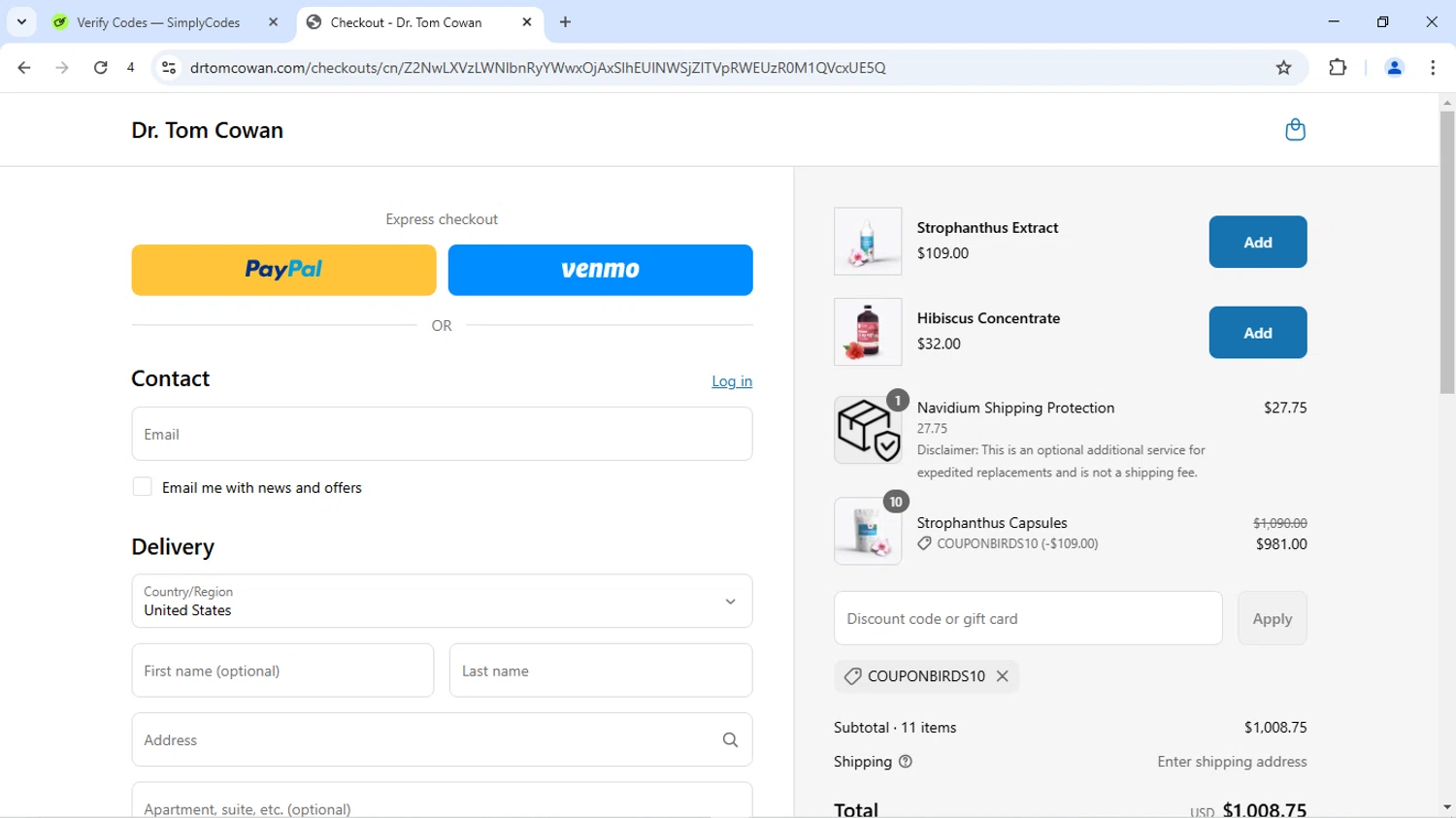Click the Enter shipping address text
This screenshot has width=1456, height=818.
click(1232, 762)
